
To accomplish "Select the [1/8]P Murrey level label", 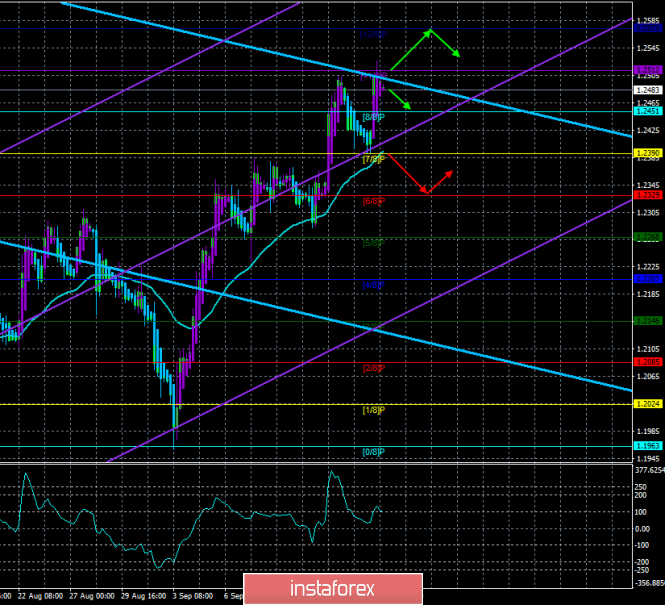I will click(373, 410).
